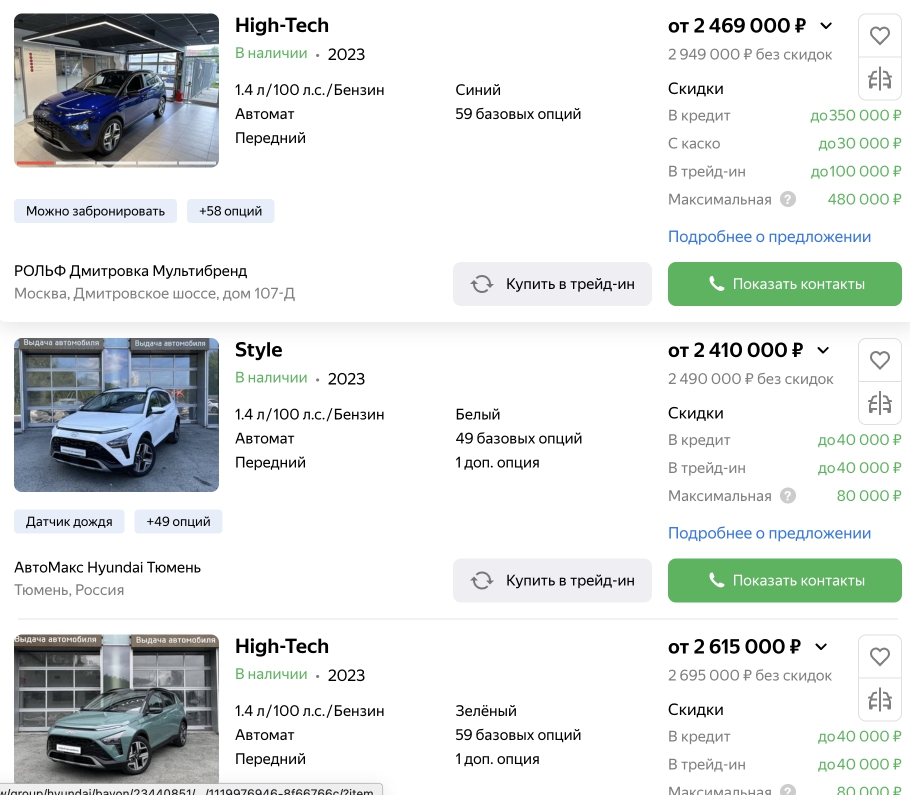The image size is (910, 795).
Task: Click the +58 опций tag
Action: (x=230, y=211)
